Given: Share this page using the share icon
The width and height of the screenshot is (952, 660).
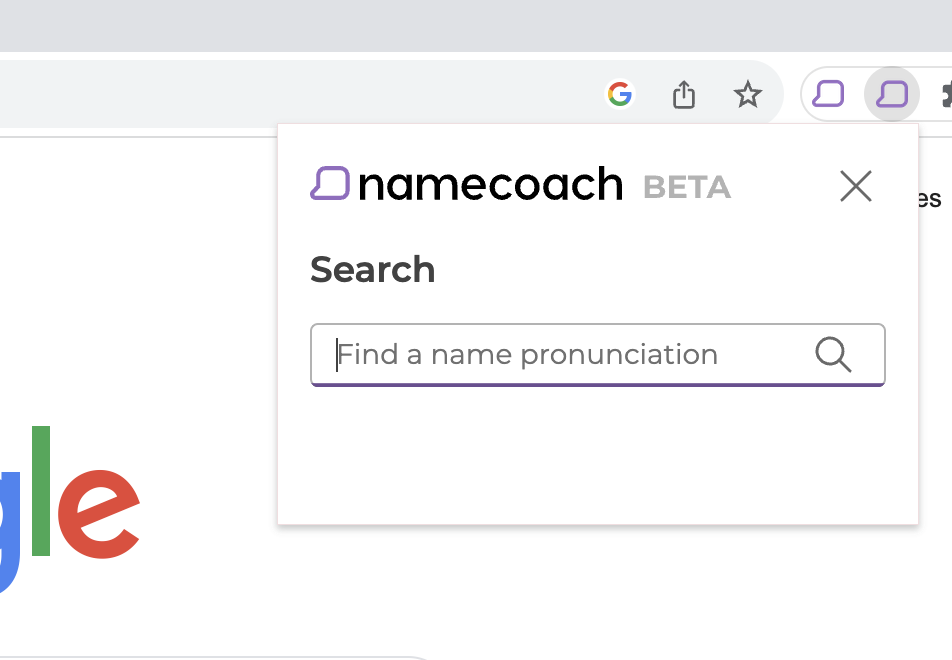Looking at the screenshot, I should pyautogui.click(x=684, y=94).
